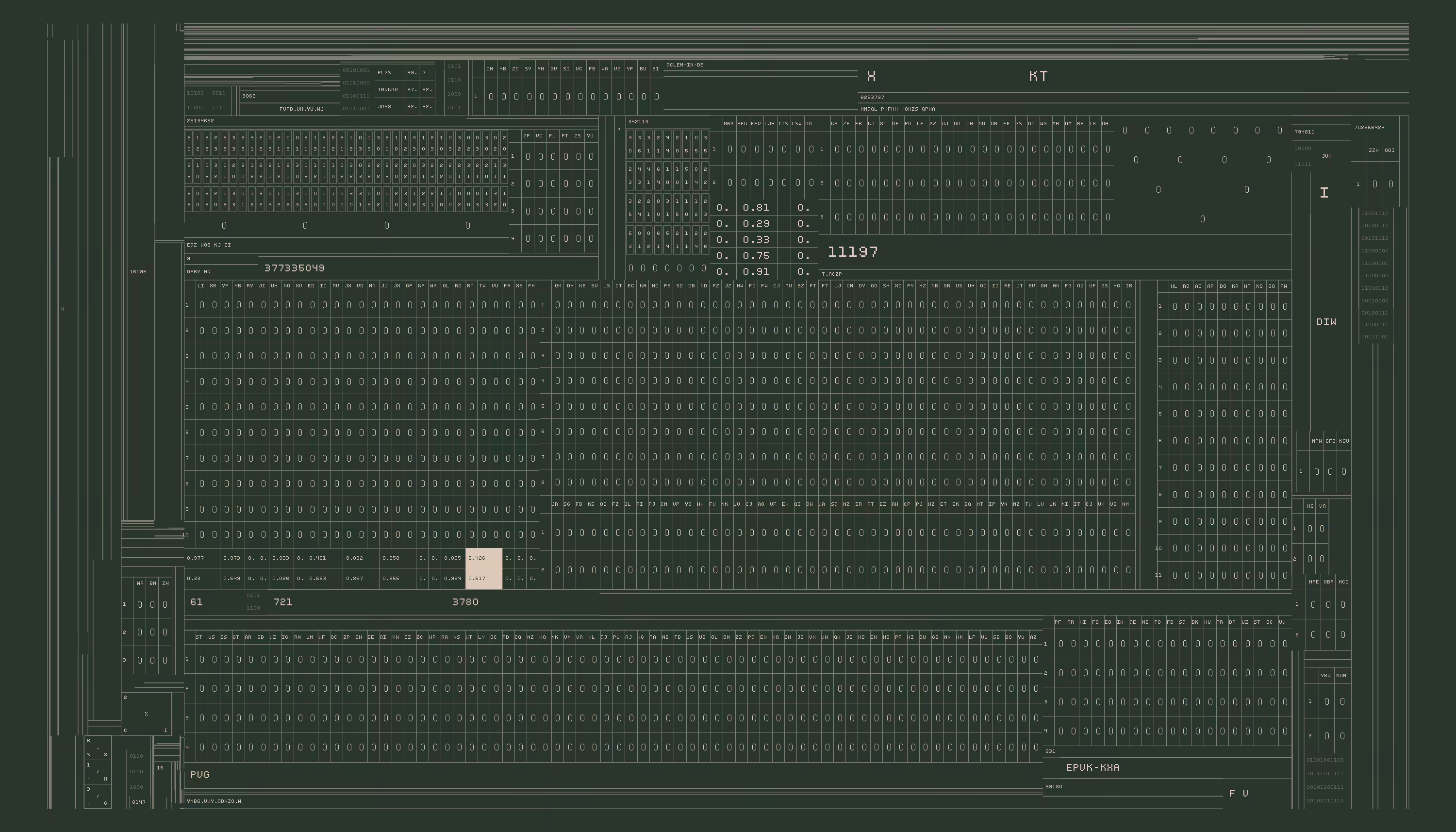Click the percent symbol box
This screenshot has height=832, width=1456.
click(146, 714)
